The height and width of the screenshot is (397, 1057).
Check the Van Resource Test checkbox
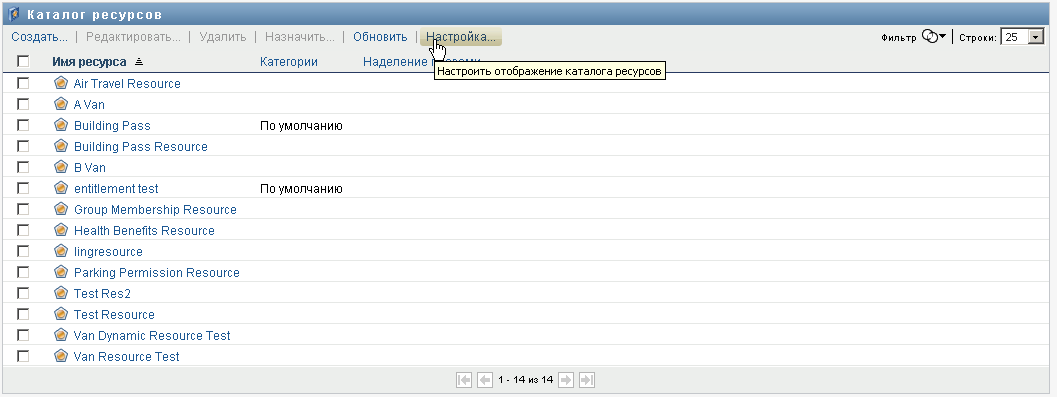coord(24,356)
